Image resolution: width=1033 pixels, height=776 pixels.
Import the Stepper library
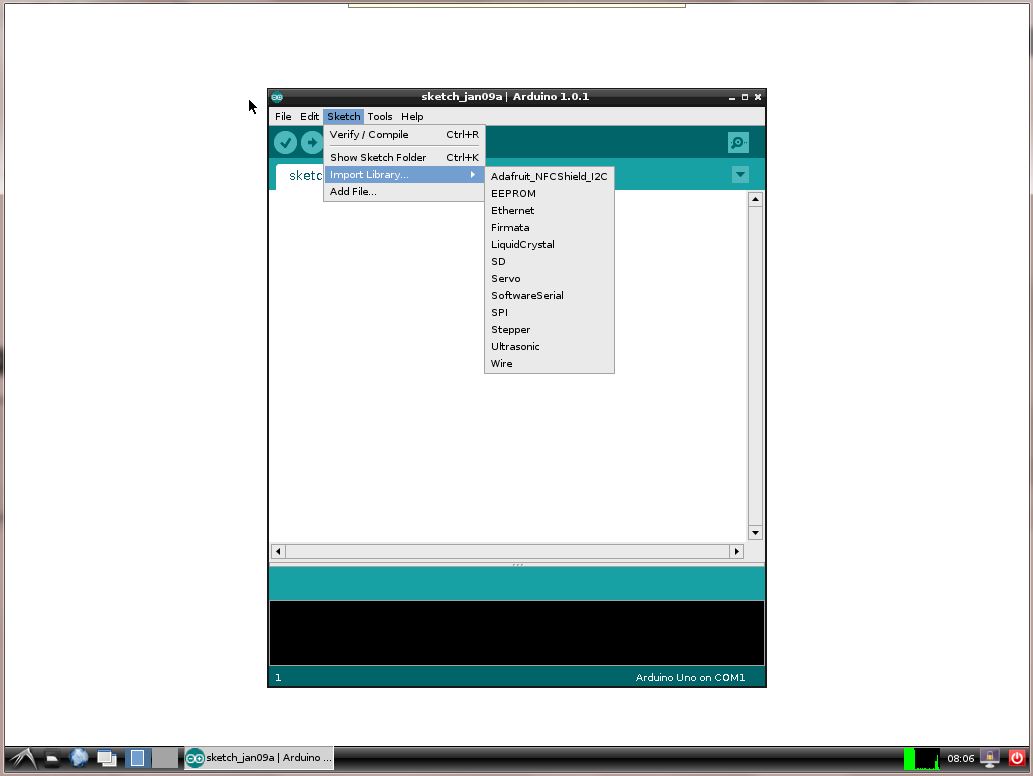click(x=549, y=330)
